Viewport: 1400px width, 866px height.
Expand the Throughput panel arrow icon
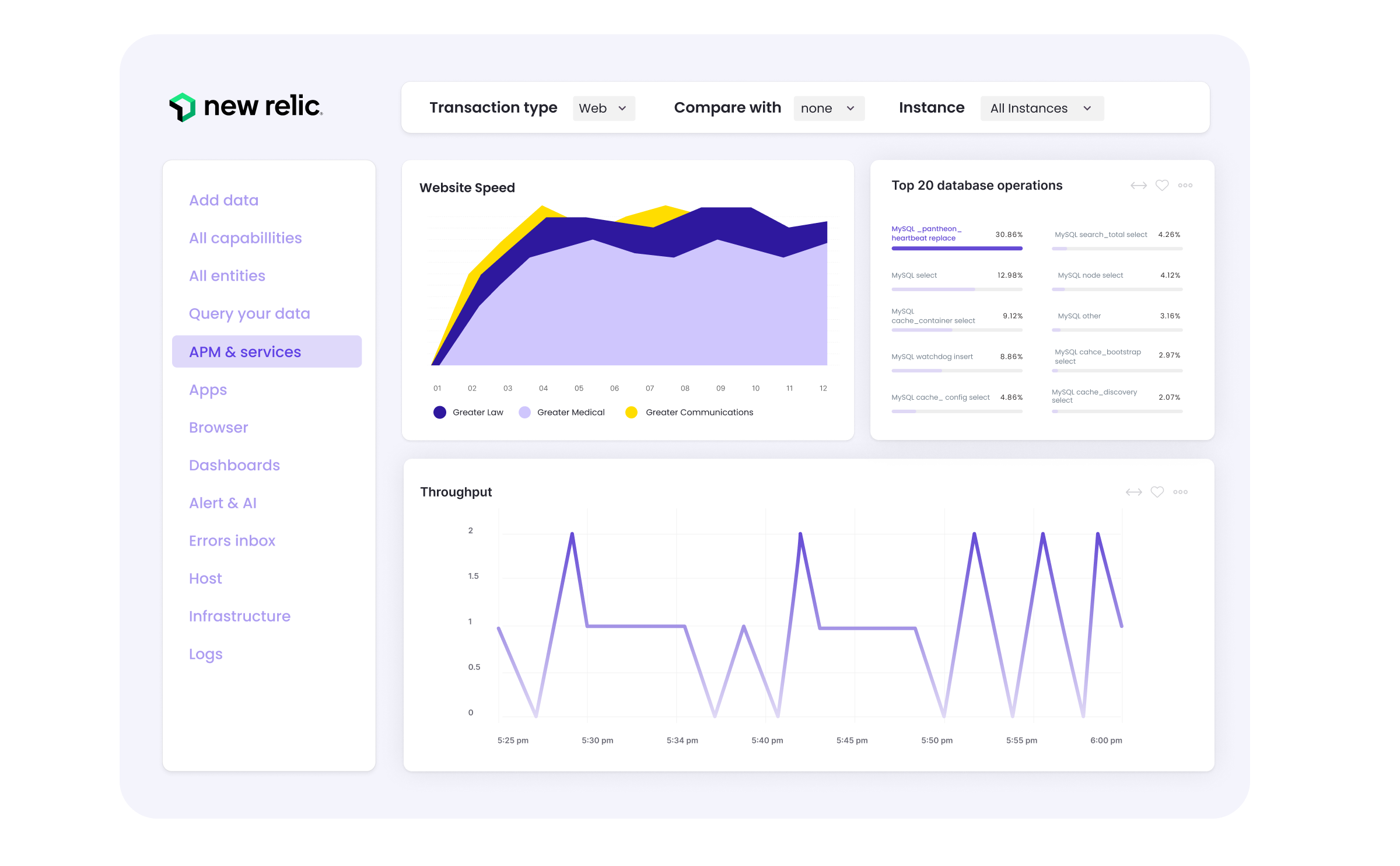(1133, 493)
